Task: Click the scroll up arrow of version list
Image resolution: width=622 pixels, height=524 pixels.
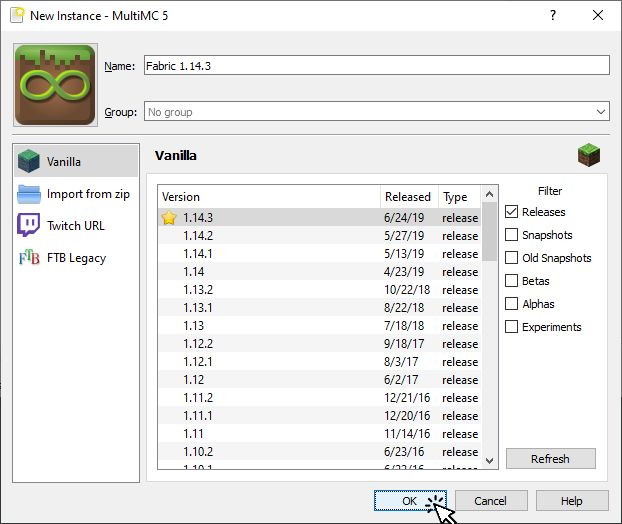Action: pos(490,194)
